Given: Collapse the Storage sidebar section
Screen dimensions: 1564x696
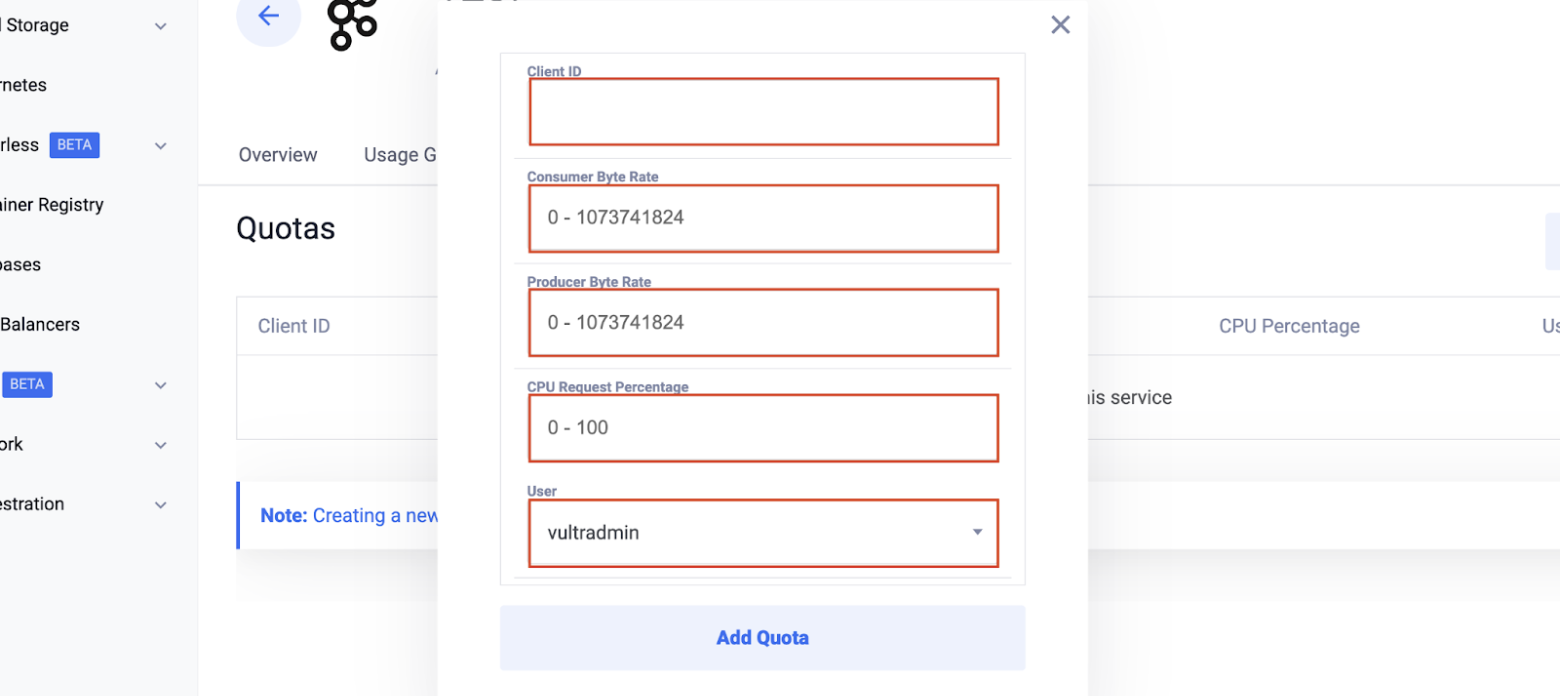Looking at the screenshot, I should tap(160, 25).
